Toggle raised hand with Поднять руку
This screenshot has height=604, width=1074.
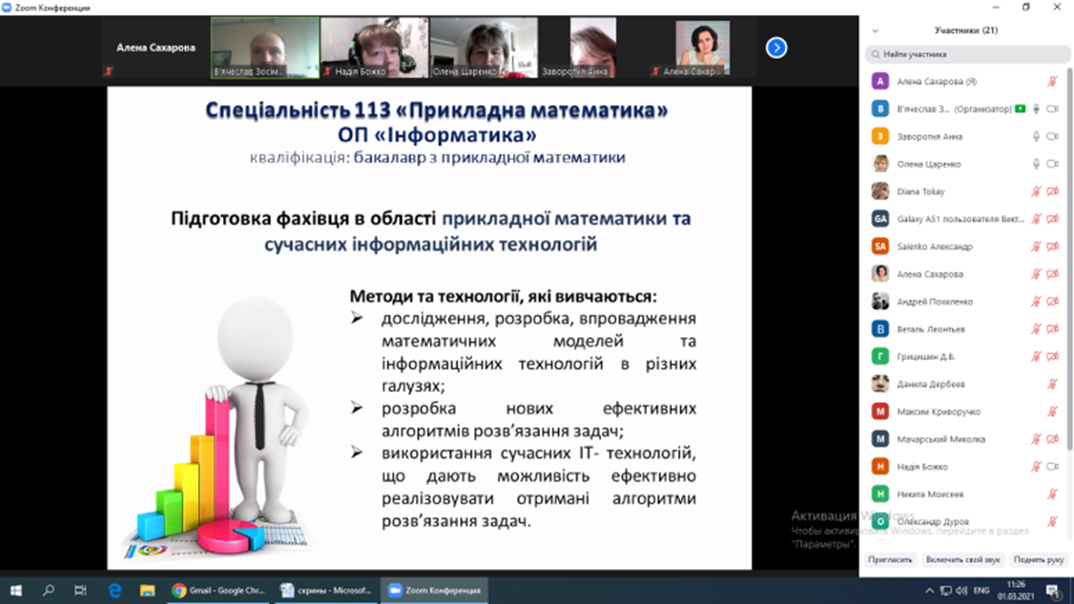coord(1038,560)
